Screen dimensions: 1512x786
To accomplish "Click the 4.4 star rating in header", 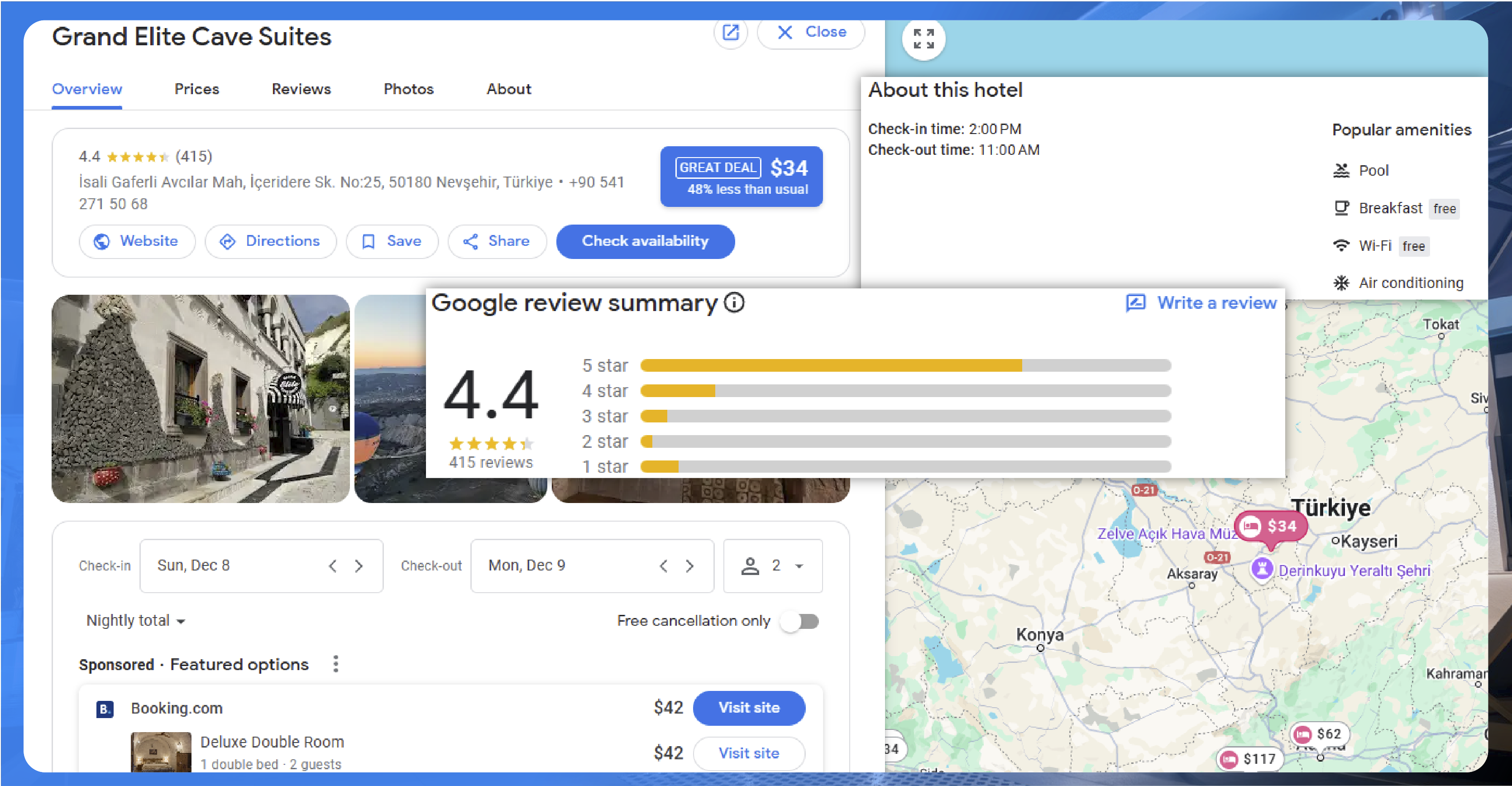I will [123, 157].
